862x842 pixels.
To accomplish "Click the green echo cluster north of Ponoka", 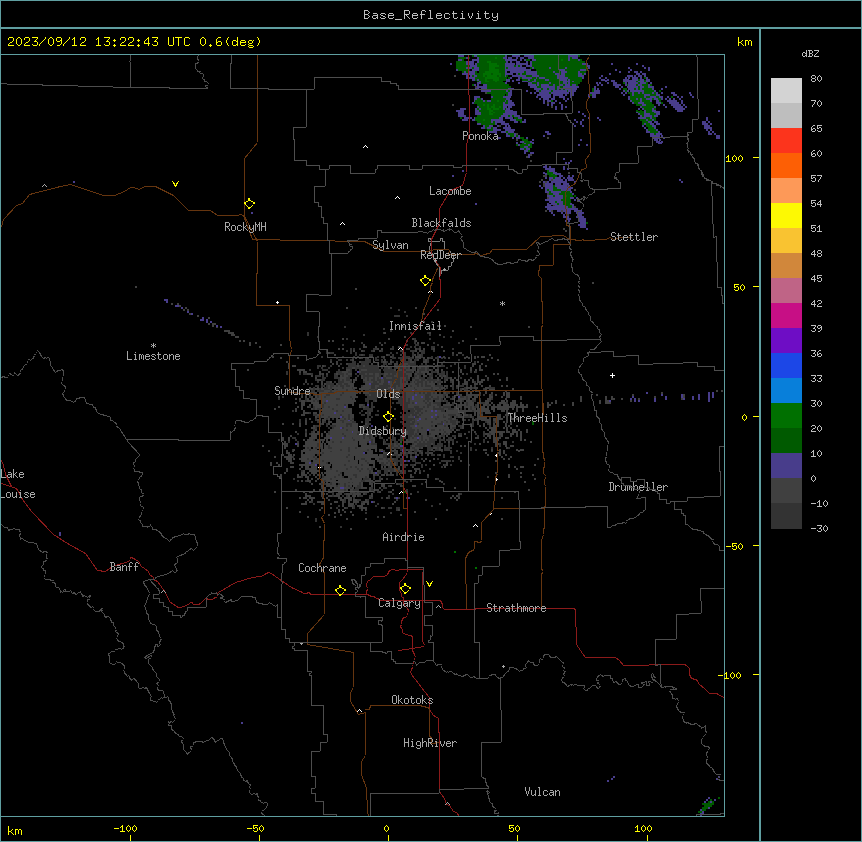I will tap(491, 93).
